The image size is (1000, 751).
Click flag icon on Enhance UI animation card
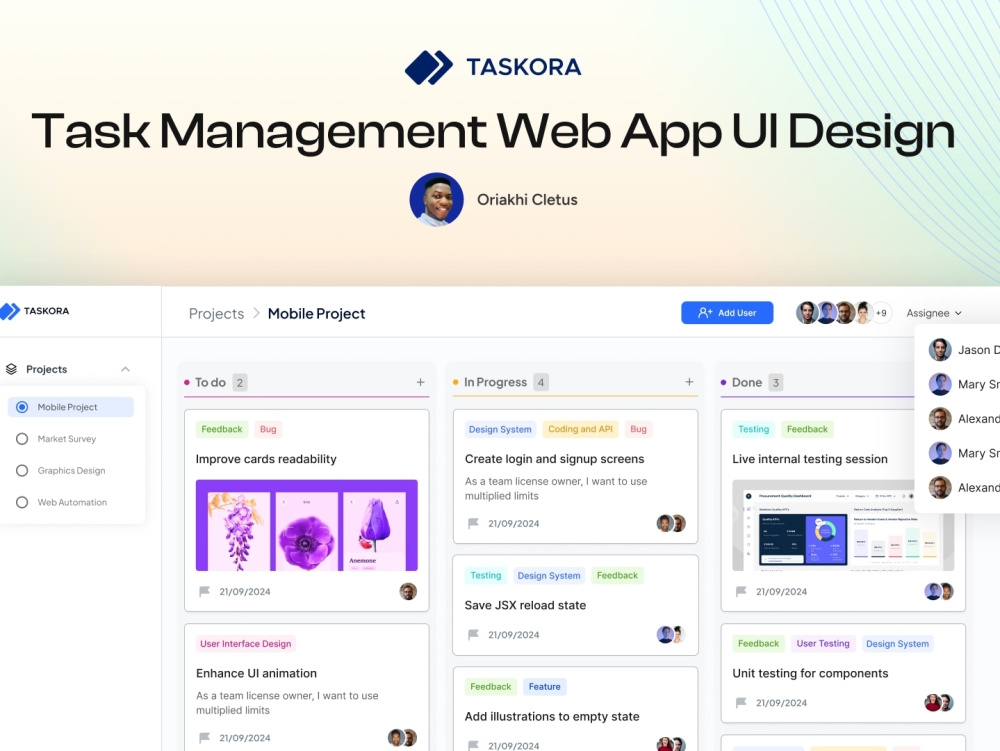coord(205,738)
